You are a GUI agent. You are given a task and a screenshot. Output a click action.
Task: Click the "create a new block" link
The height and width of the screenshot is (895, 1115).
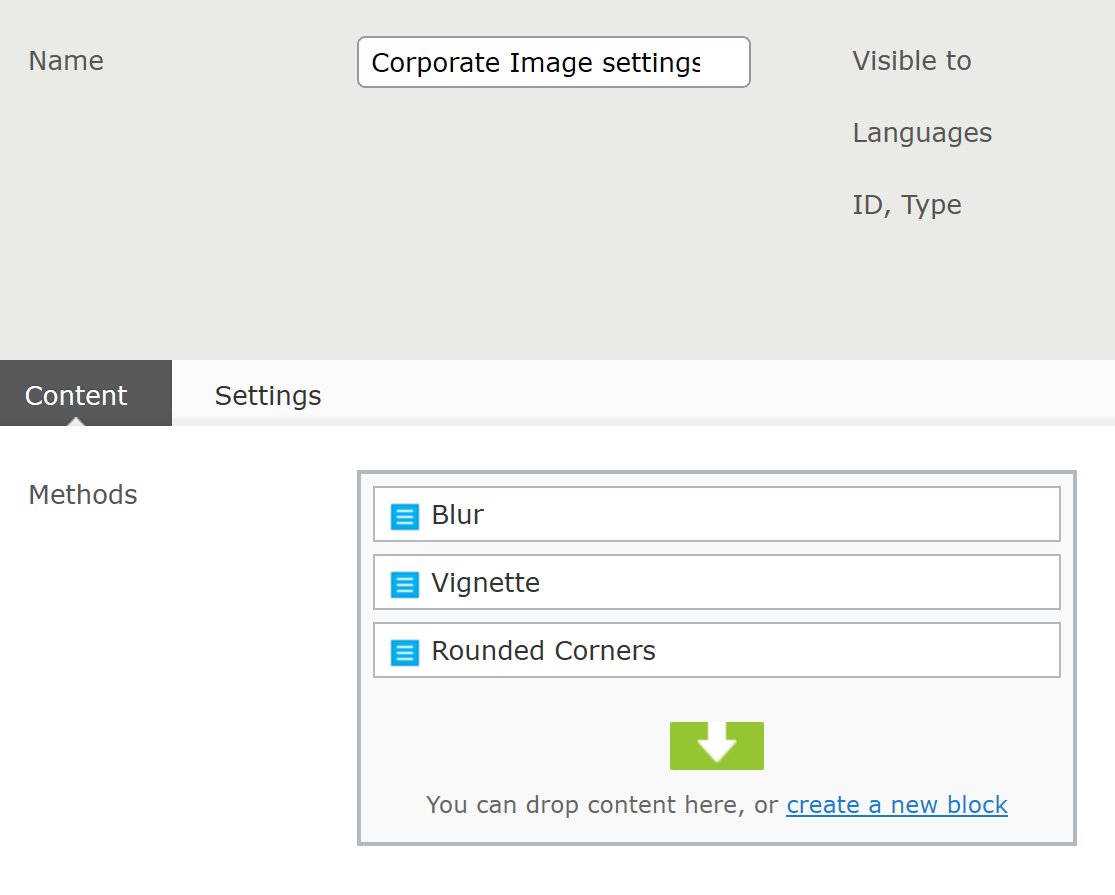896,805
